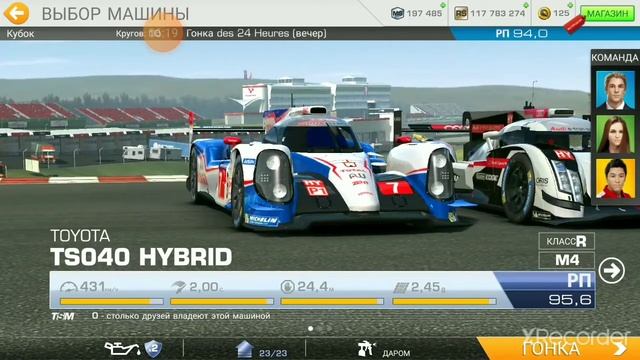
Task: Tap the M$ 197 485 currency counter
Action: (416, 13)
